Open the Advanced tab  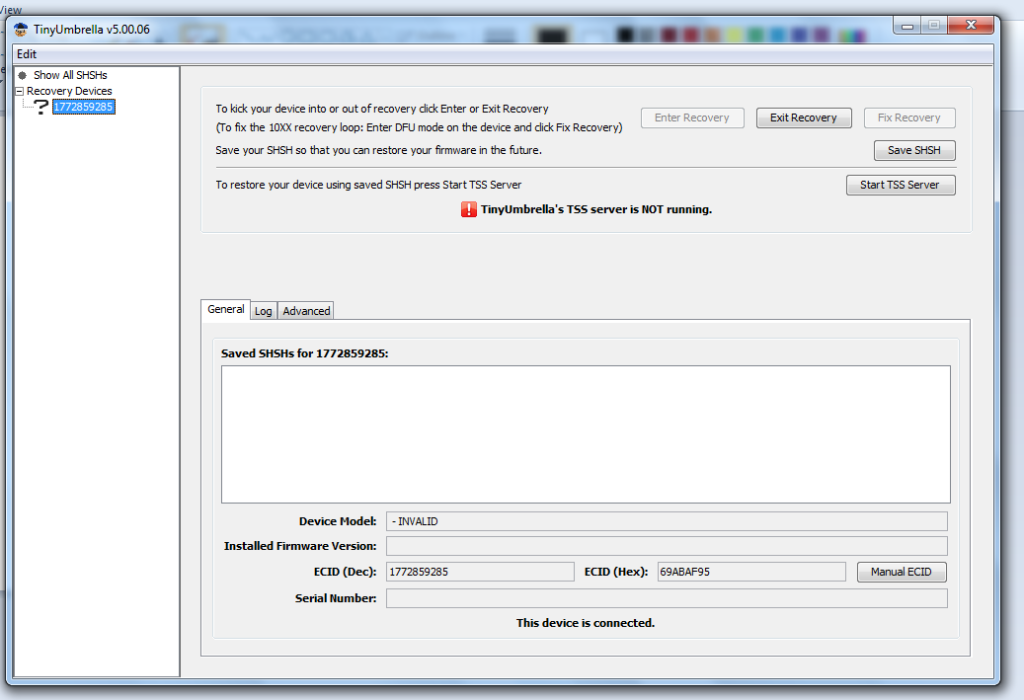pyautogui.click(x=306, y=311)
